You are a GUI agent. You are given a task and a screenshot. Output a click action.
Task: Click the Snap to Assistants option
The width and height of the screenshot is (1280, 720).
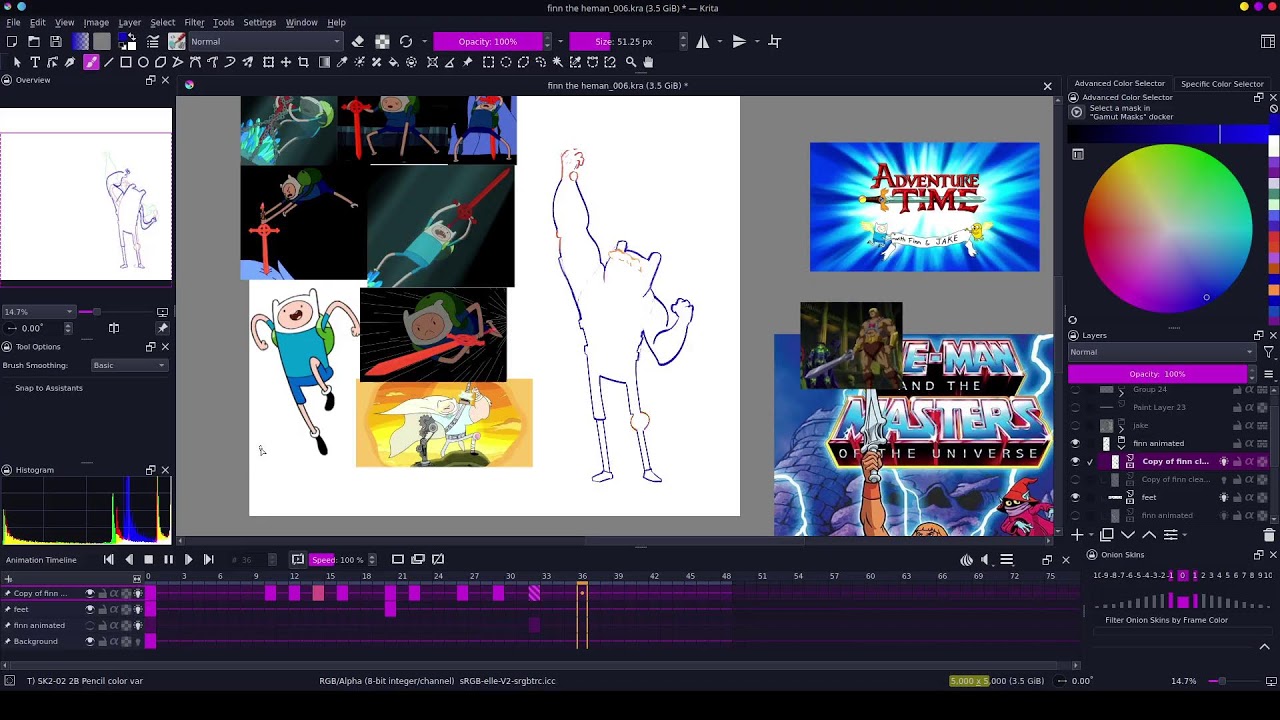tap(49, 388)
